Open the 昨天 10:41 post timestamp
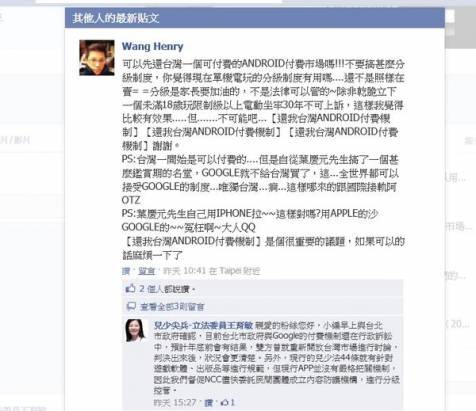Viewport: 476px width, 411px height. tap(184, 271)
